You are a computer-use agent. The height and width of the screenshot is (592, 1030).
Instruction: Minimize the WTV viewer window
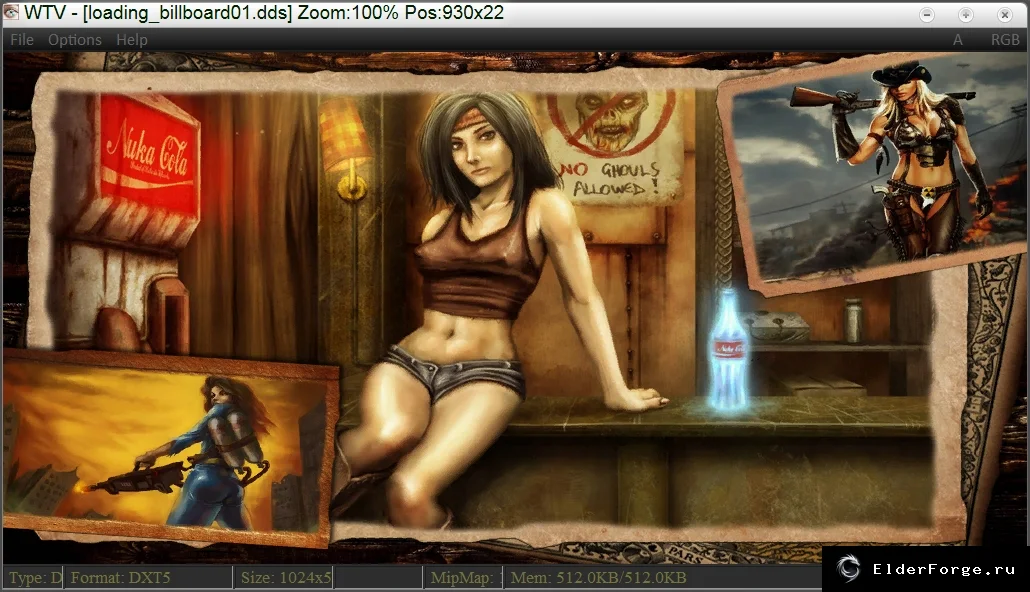927,14
